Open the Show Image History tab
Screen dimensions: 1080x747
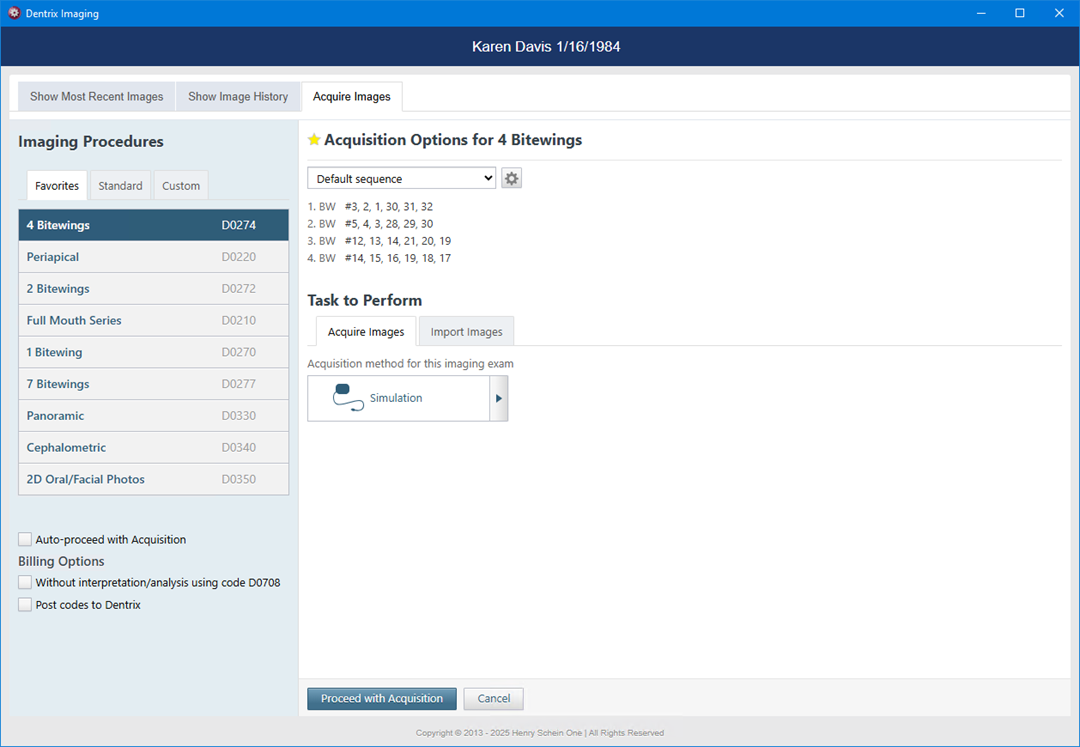(x=238, y=96)
